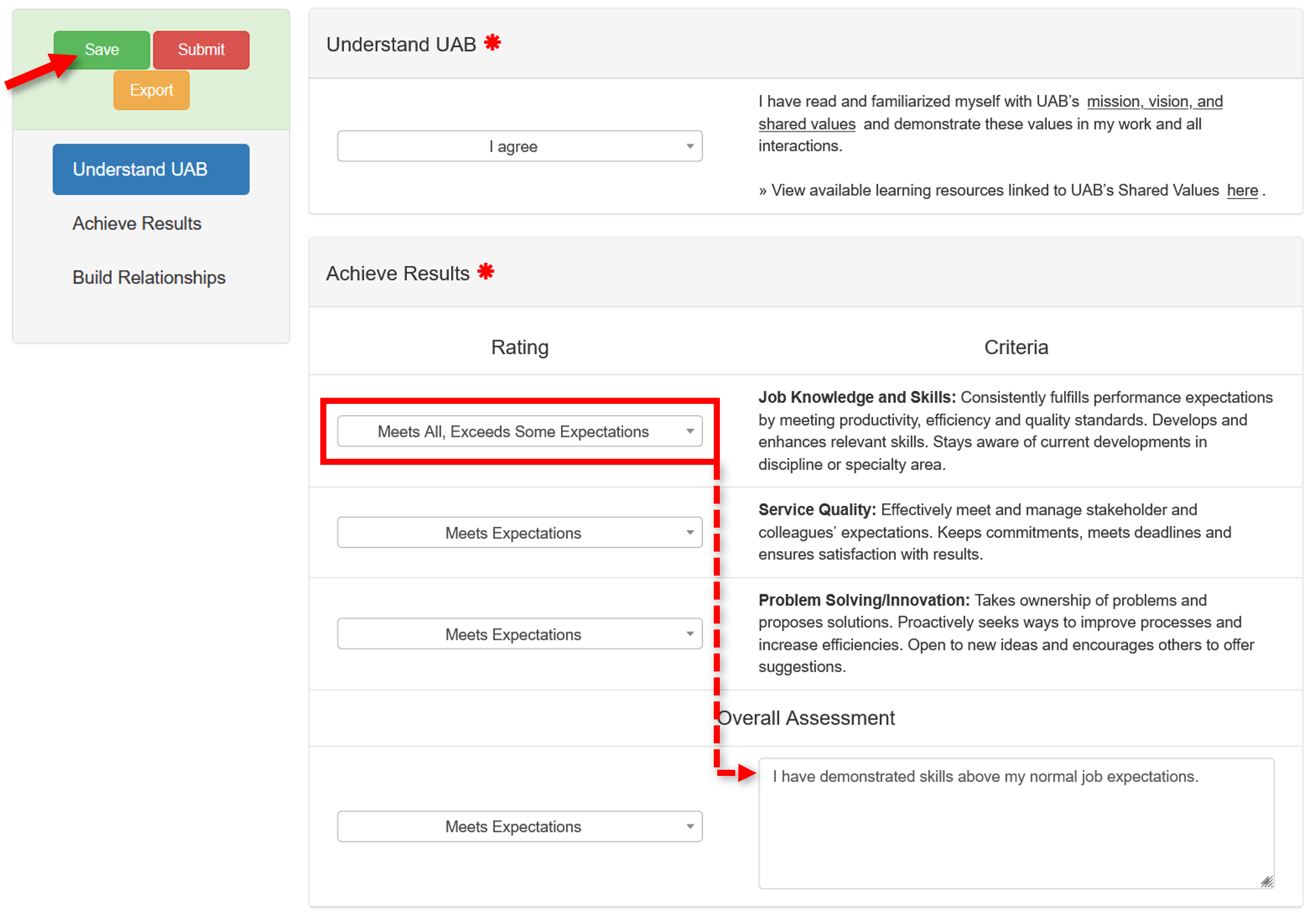1316x914 pixels.
Task: Open the 'I agree' dropdown
Action: pyautogui.click(x=519, y=146)
